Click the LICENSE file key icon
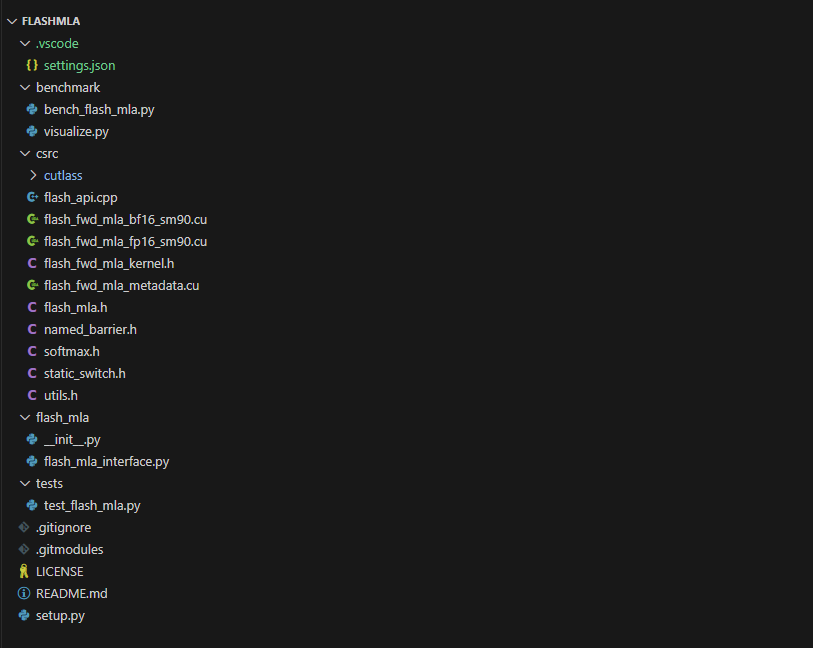813x648 pixels. point(24,572)
